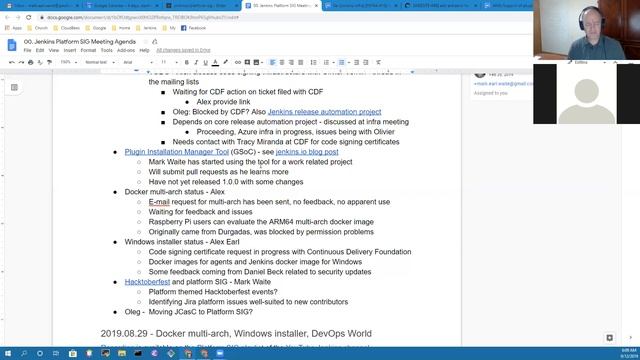Decrease the paragraph indent
The height and width of the screenshot is (360, 640).
click(356, 62)
